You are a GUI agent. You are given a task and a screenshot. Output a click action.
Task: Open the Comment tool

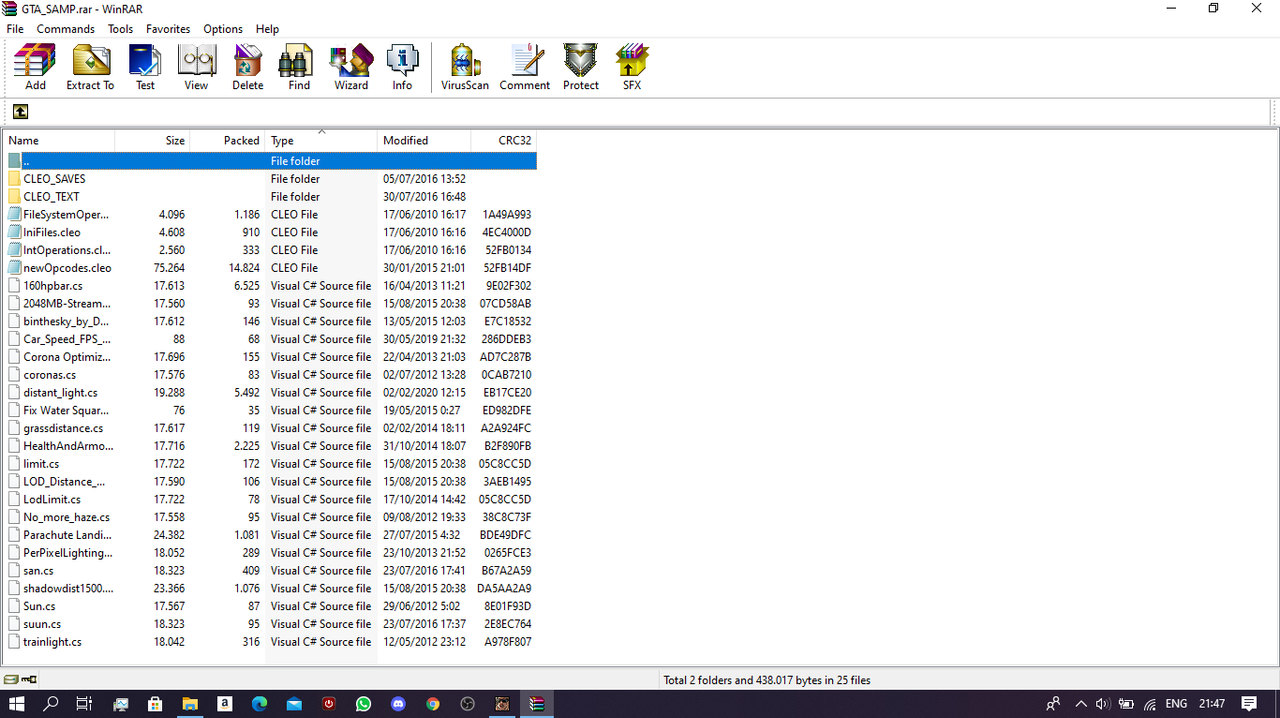point(525,67)
